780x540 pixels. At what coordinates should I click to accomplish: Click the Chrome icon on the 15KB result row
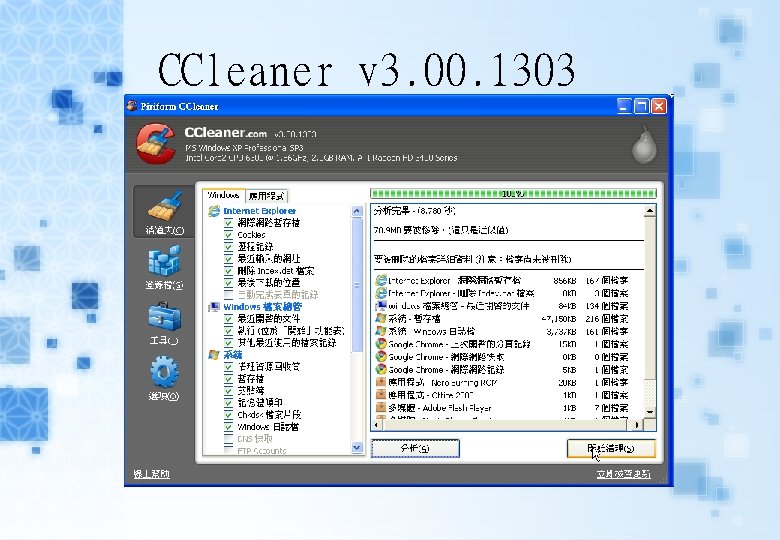point(381,344)
